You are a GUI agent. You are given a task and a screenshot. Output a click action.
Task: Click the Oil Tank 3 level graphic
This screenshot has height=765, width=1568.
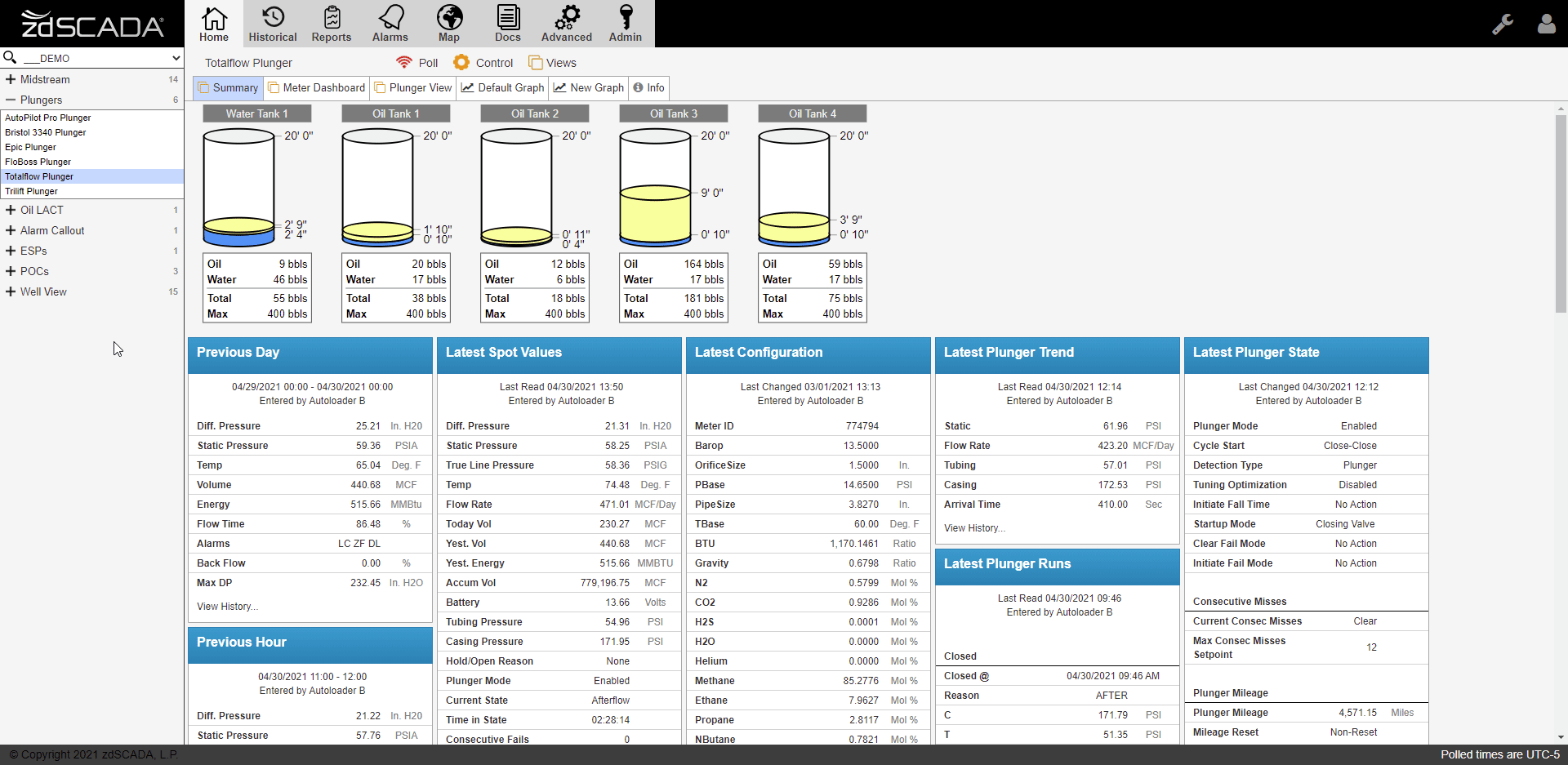click(x=656, y=189)
